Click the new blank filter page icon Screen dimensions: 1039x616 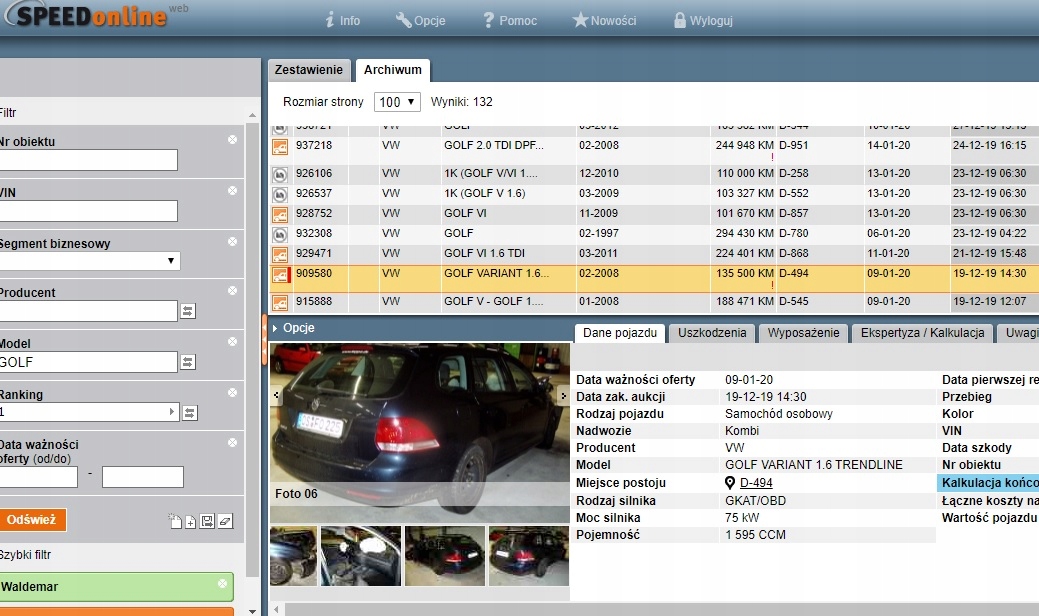click(175, 521)
